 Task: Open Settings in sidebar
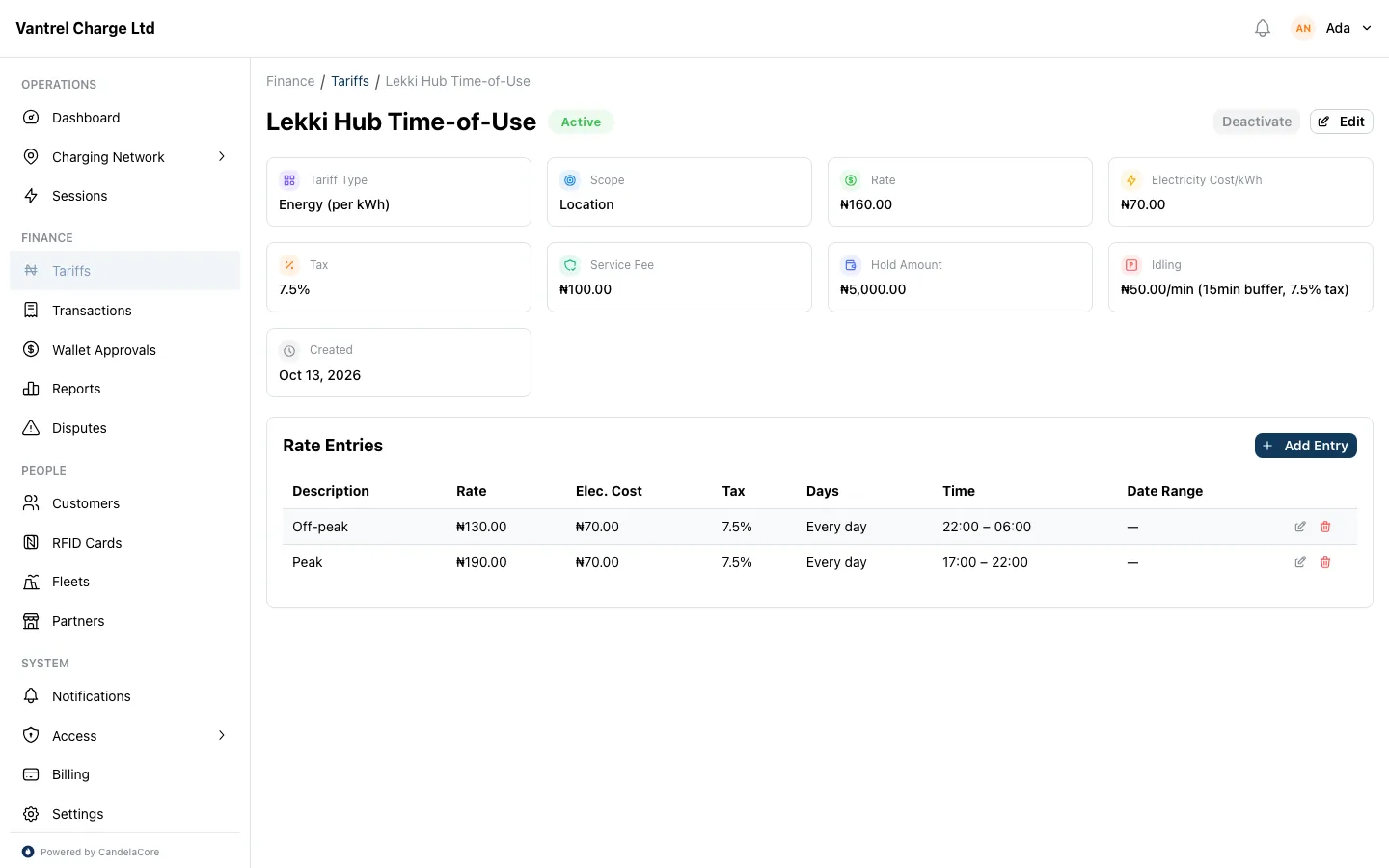(x=124, y=814)
